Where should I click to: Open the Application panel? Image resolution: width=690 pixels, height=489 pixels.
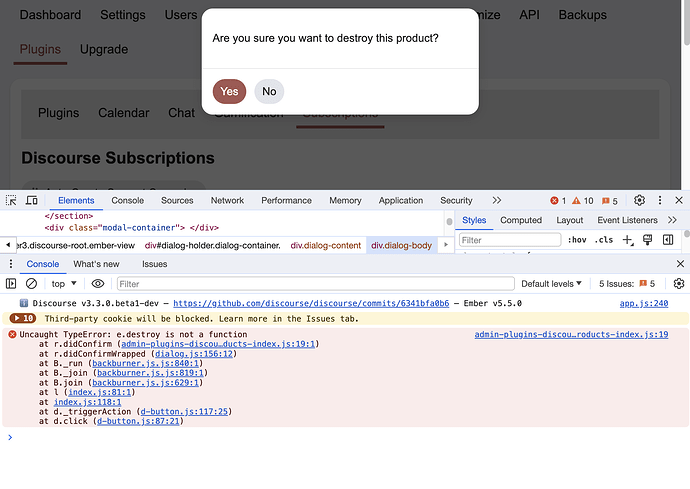point(401,201)
